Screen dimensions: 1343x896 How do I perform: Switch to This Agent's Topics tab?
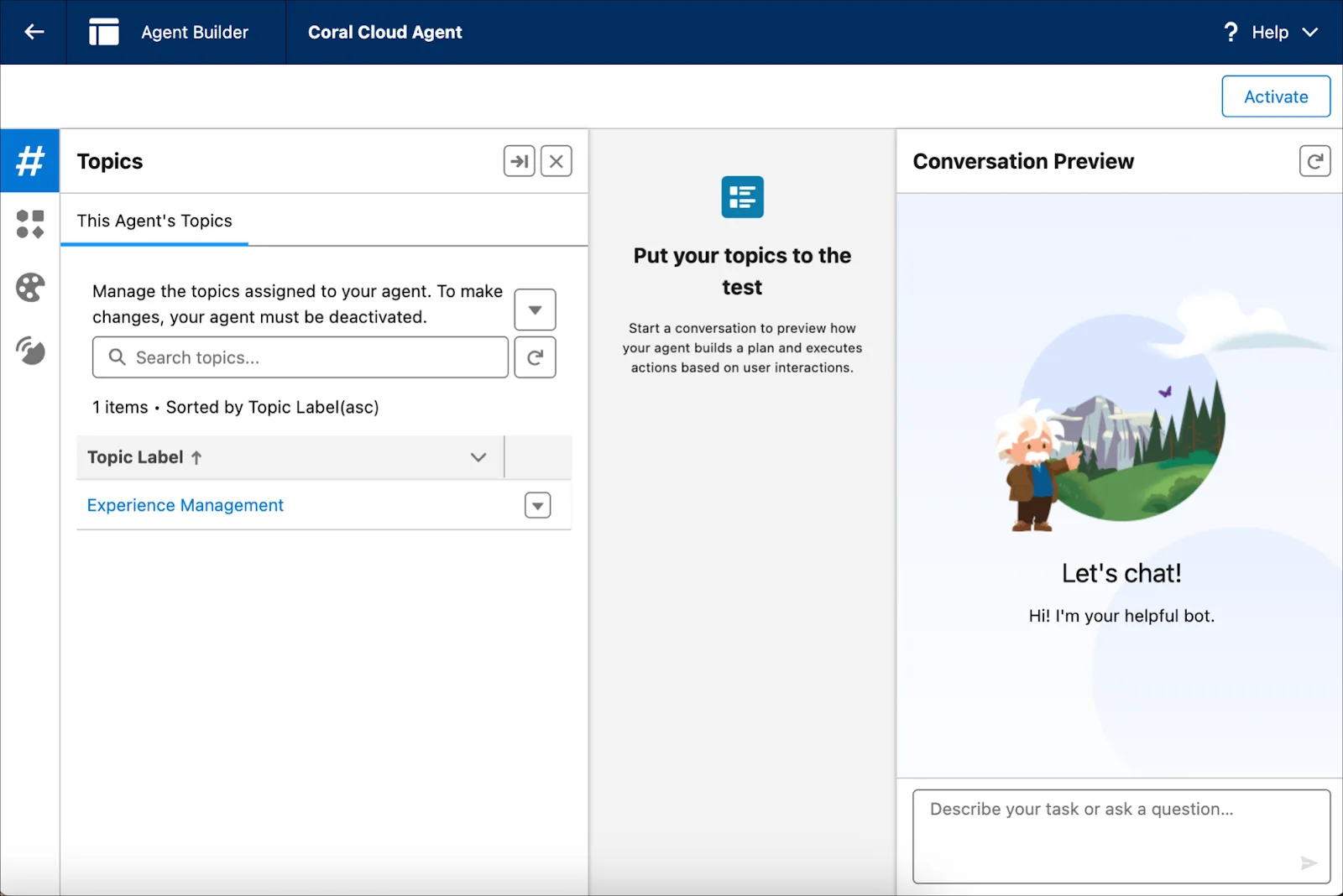(x=154, y=221)
